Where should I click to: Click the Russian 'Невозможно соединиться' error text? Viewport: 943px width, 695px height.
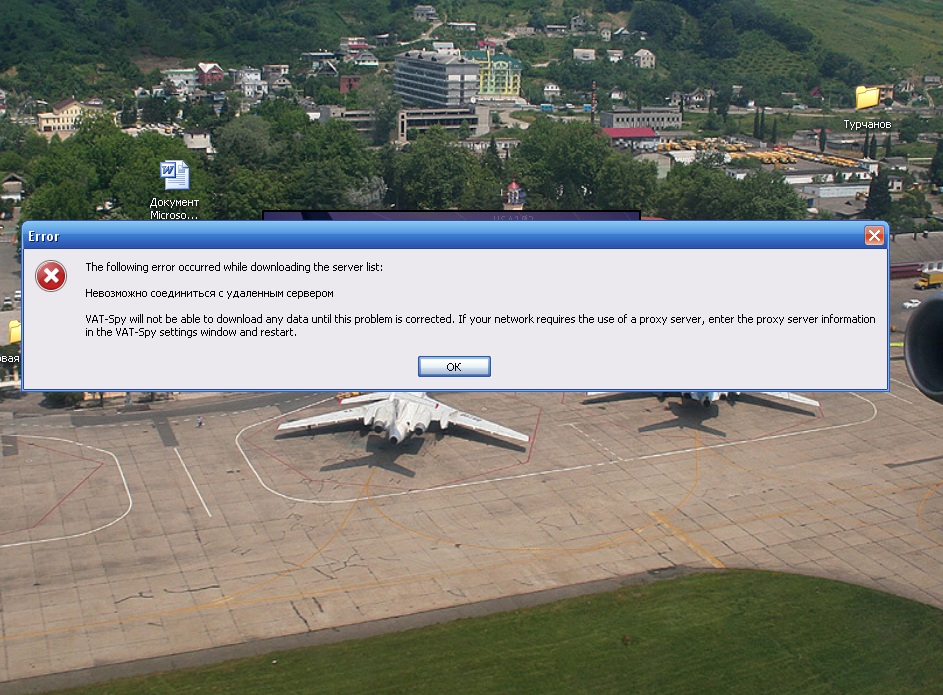point(209,293)
